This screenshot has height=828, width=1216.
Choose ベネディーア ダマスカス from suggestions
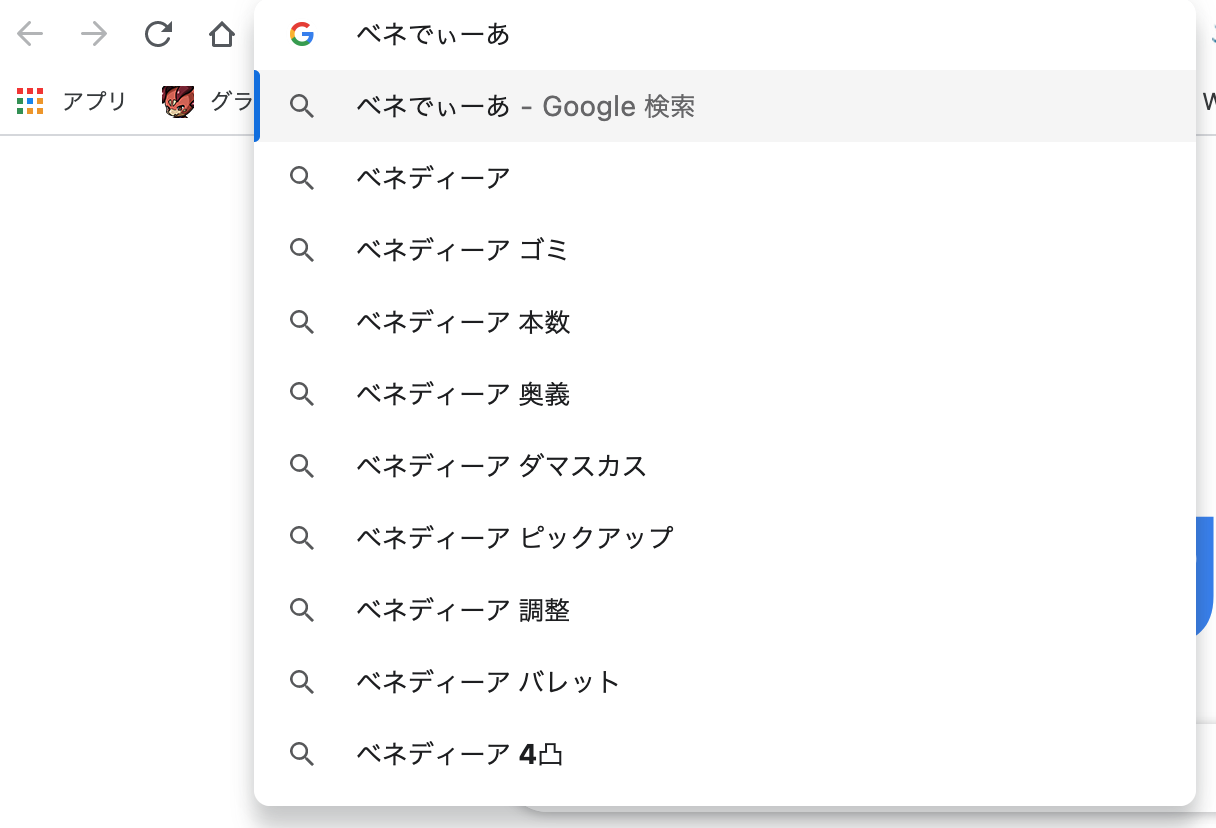(x=501, y=466)
